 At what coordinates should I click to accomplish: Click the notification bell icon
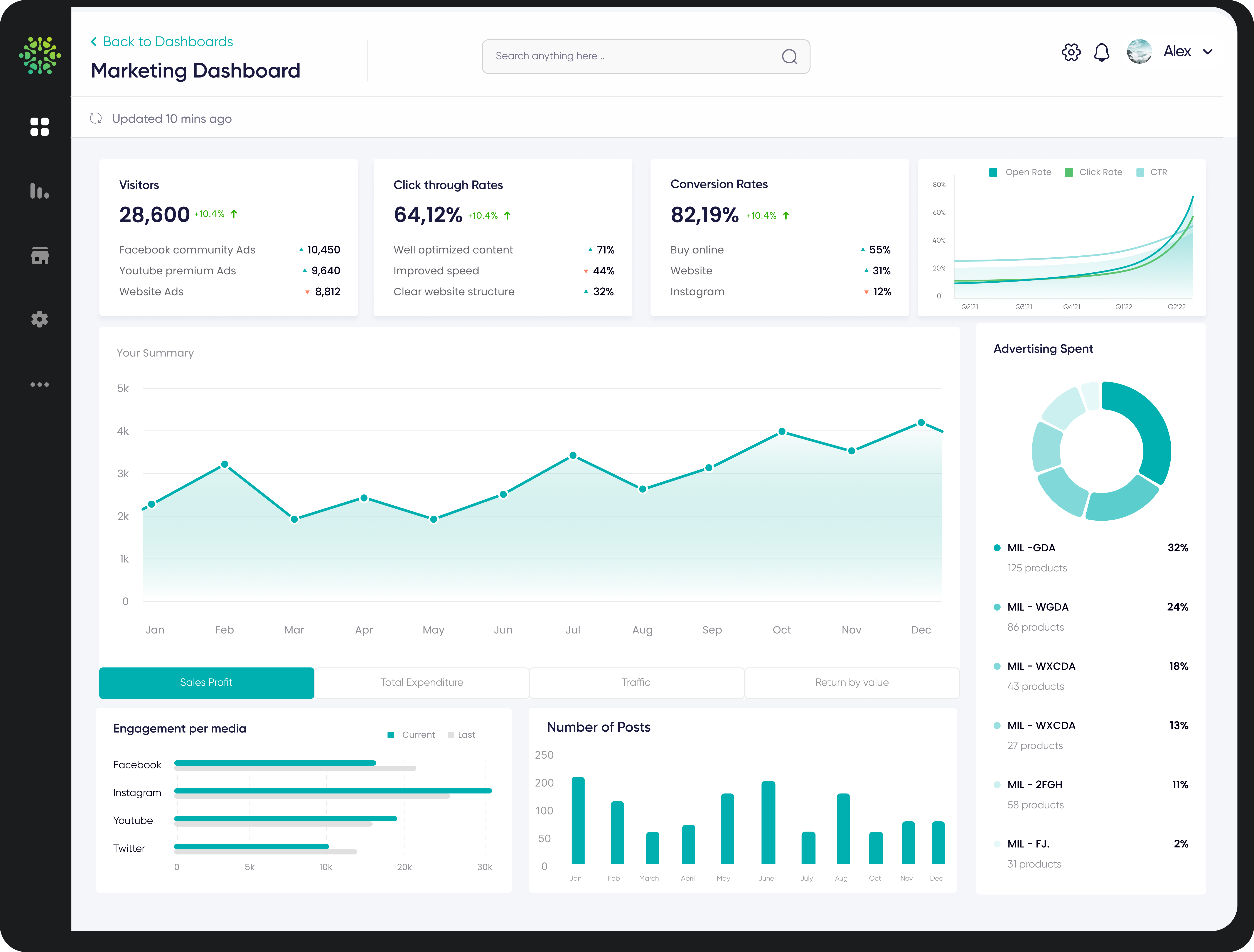[x=1102, y=52]
